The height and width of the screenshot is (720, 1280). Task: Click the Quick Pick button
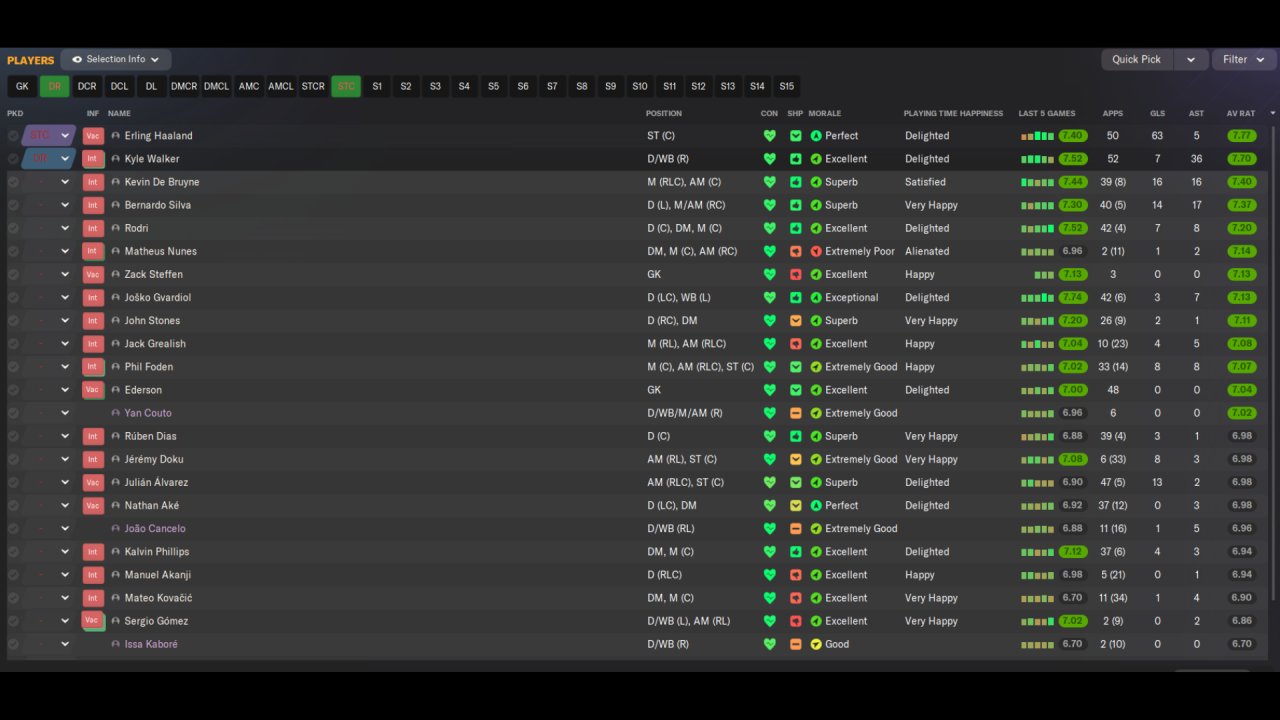(x=1137, y=60)
